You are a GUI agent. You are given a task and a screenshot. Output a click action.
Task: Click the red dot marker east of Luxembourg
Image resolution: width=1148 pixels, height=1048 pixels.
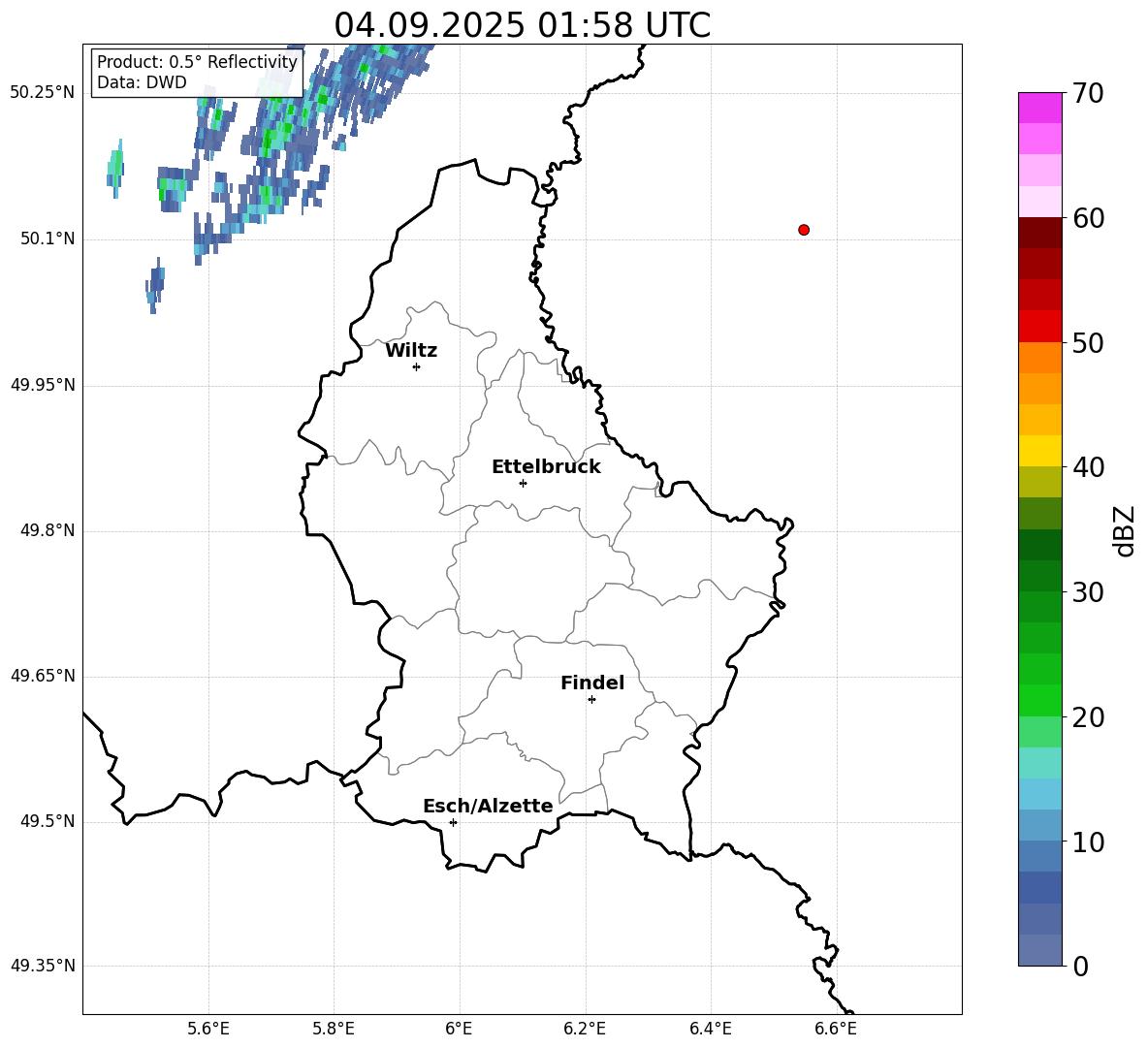click(804, 230)
